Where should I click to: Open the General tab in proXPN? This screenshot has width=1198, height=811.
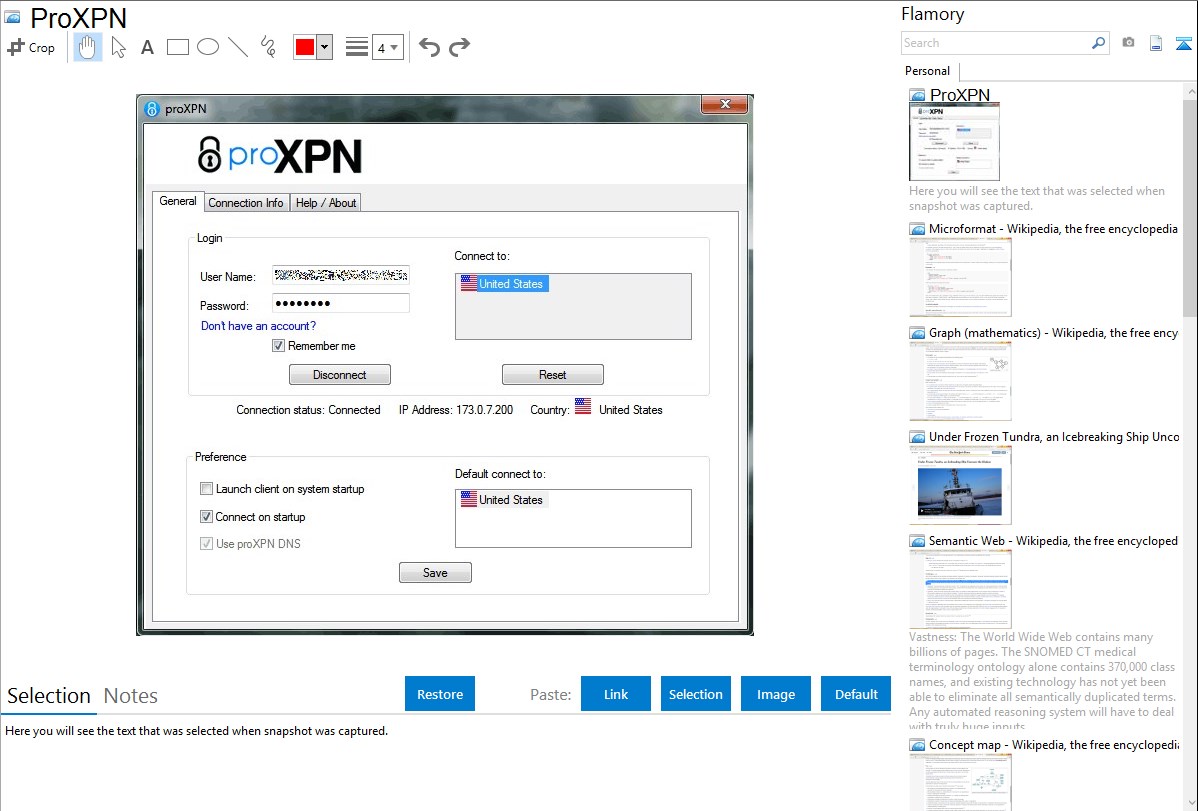pyautogui.click(x=178, y=201)
